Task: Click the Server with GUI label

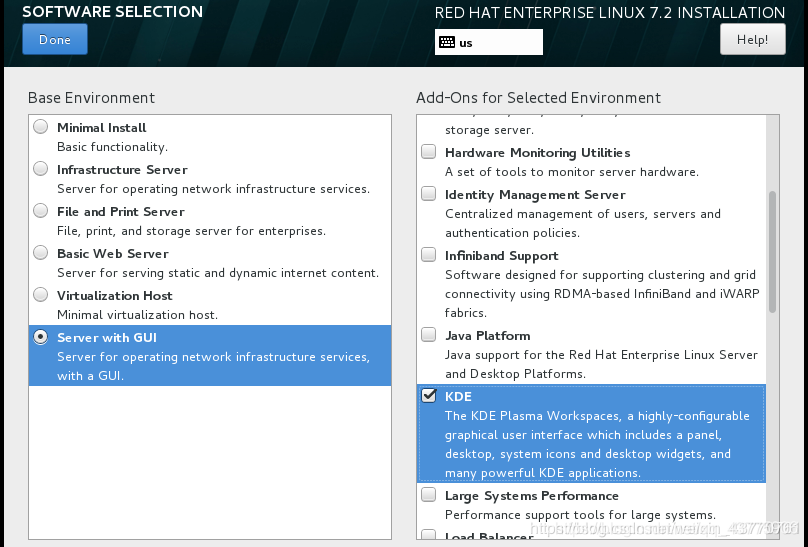Action: 107,338
